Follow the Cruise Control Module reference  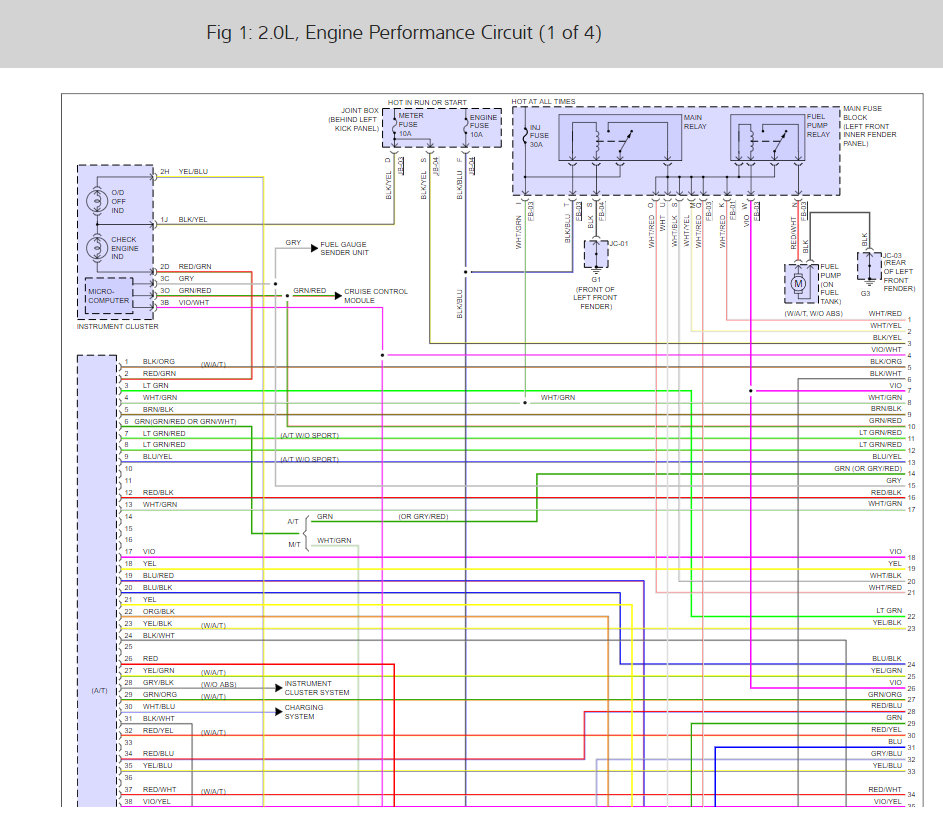[x=375, y=296]
